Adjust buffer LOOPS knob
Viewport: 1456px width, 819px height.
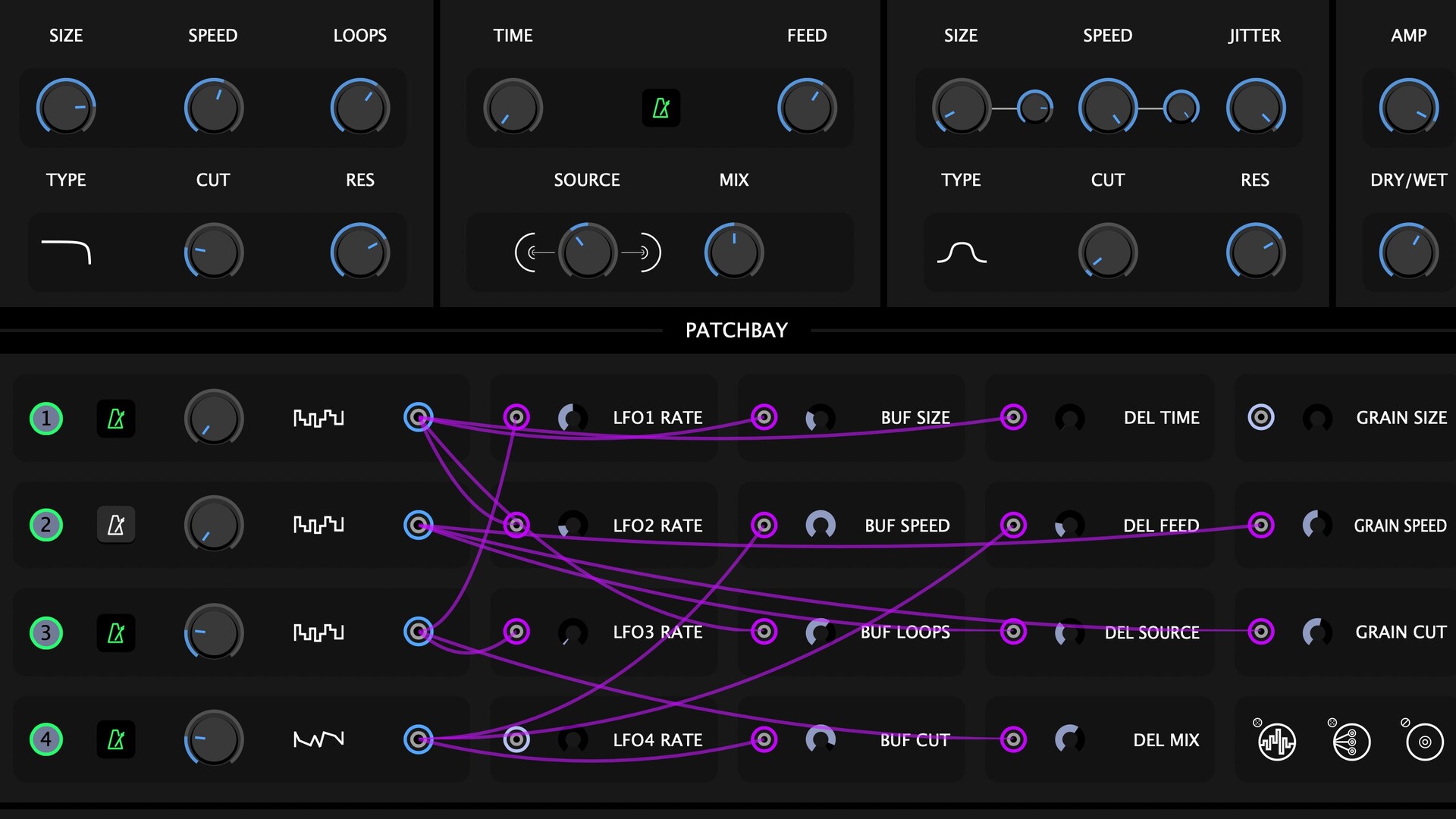pos(360,108)
